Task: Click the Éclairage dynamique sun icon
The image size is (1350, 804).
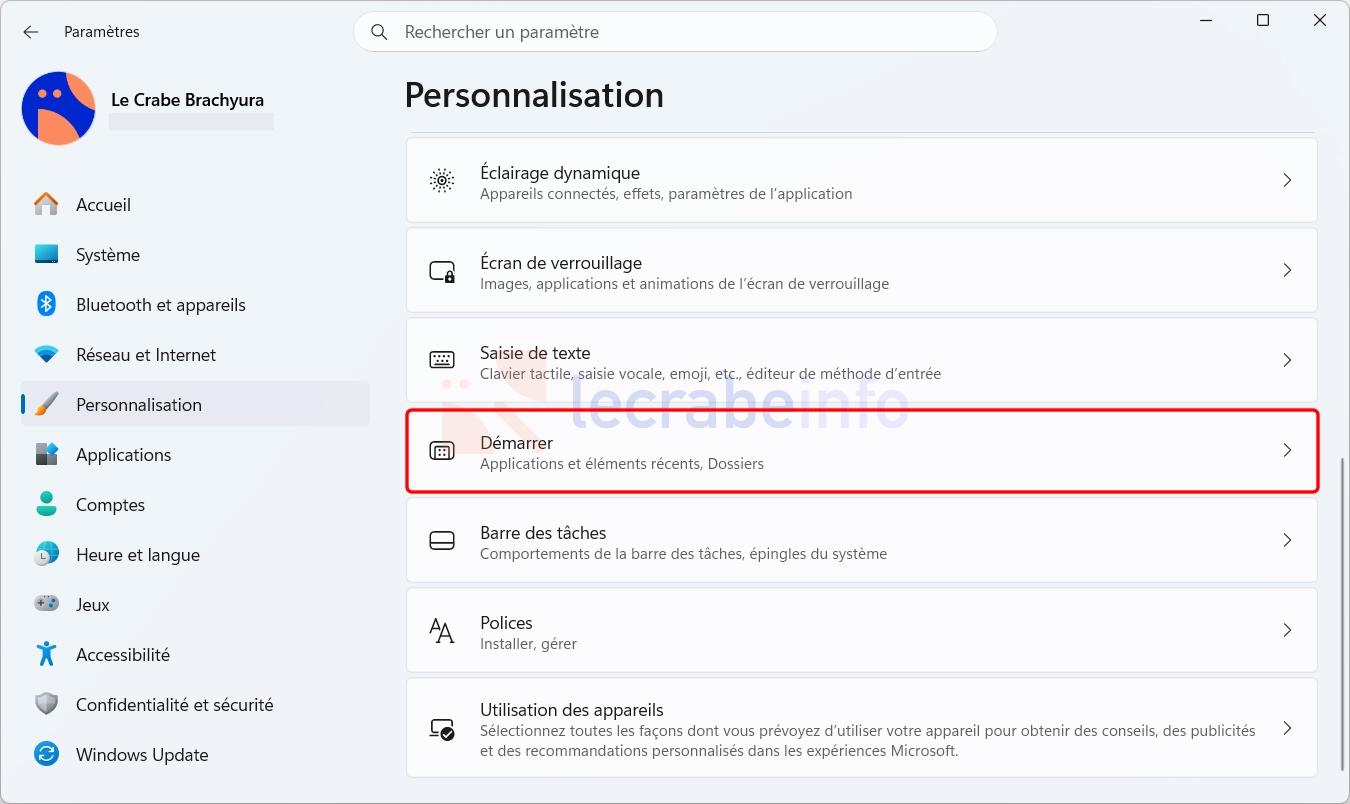Action: coord(441,181)
